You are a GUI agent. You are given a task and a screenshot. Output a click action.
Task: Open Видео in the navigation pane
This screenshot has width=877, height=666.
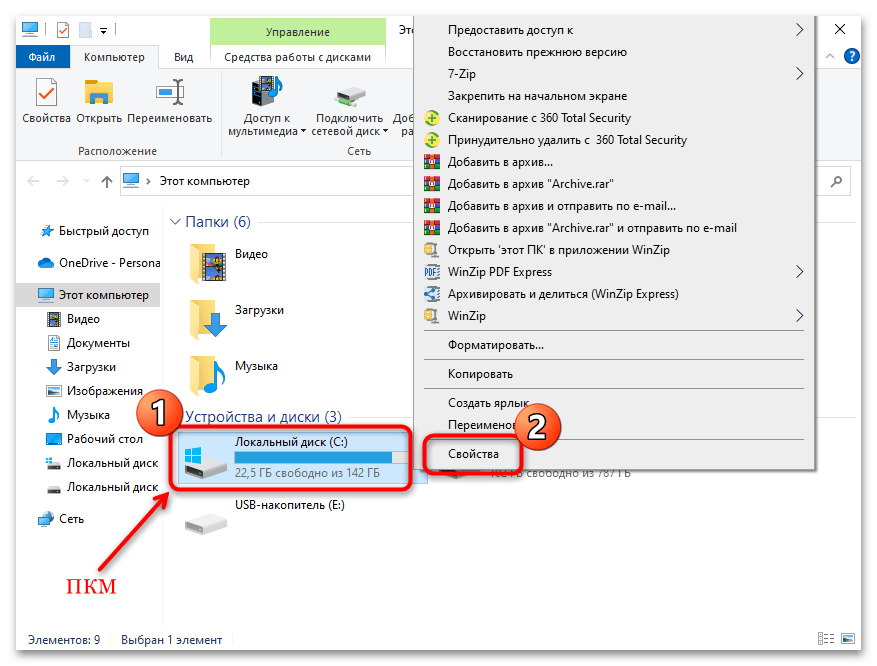73,319
